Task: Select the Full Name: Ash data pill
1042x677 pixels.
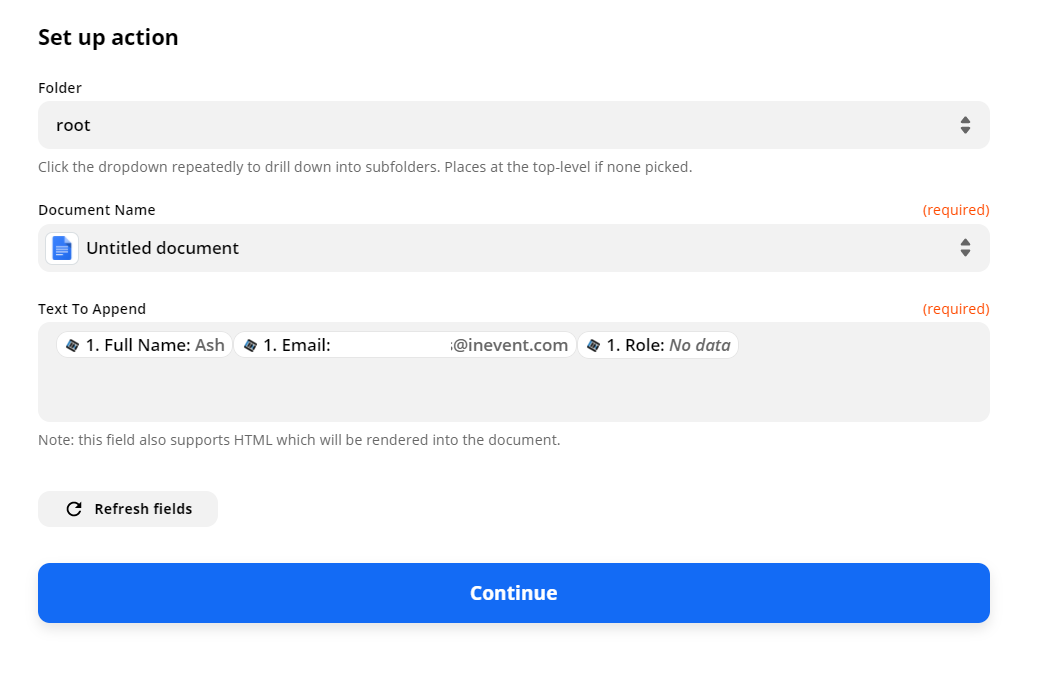Action: 144,345
